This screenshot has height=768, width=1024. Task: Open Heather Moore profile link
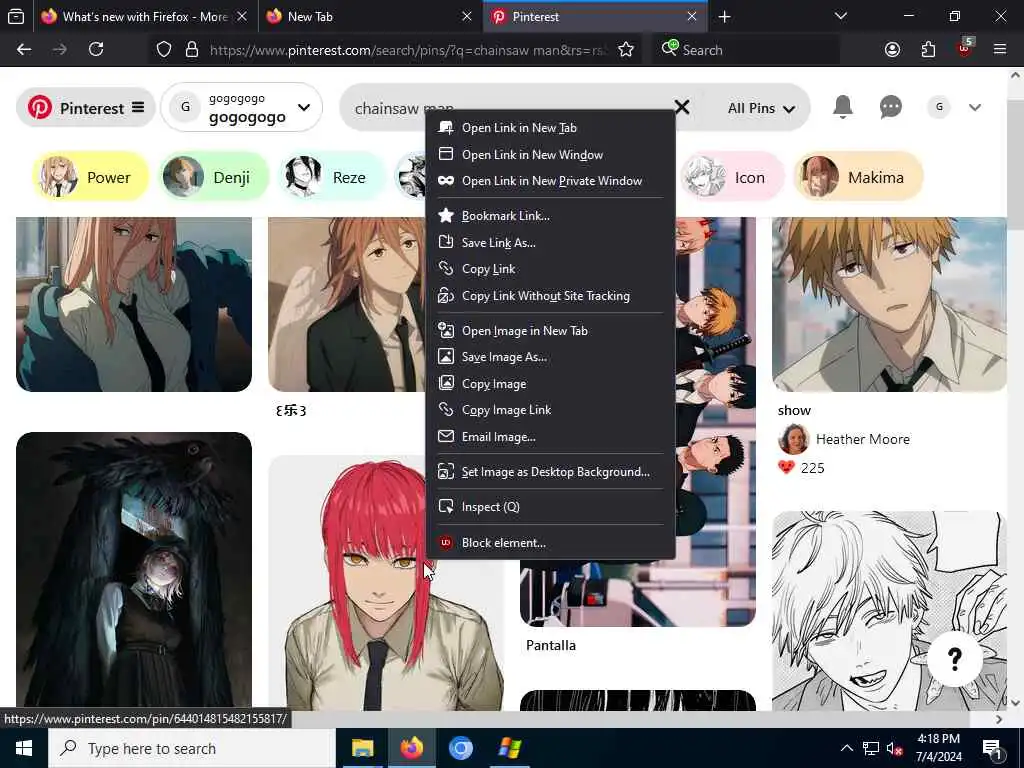click(862, 440)
